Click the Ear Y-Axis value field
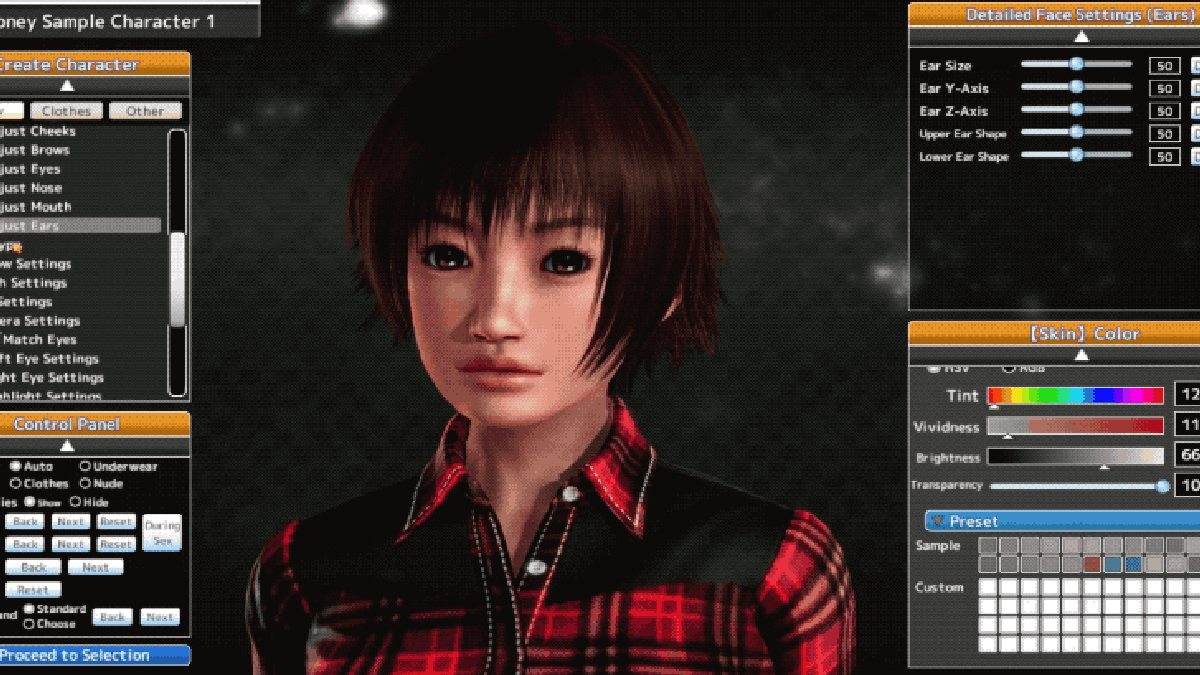Screen dimensions: 1200x675 pos(1165,89)
